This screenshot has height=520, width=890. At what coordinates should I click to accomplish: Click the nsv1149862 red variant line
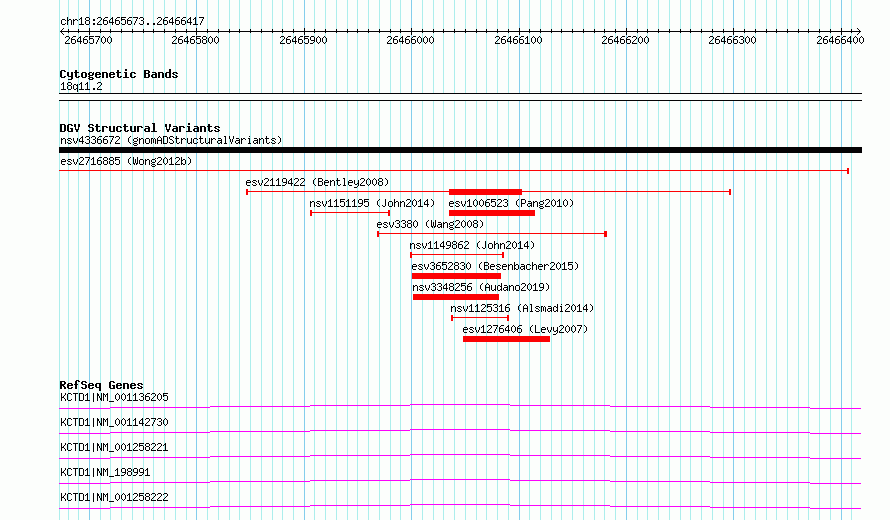point(457,255)
